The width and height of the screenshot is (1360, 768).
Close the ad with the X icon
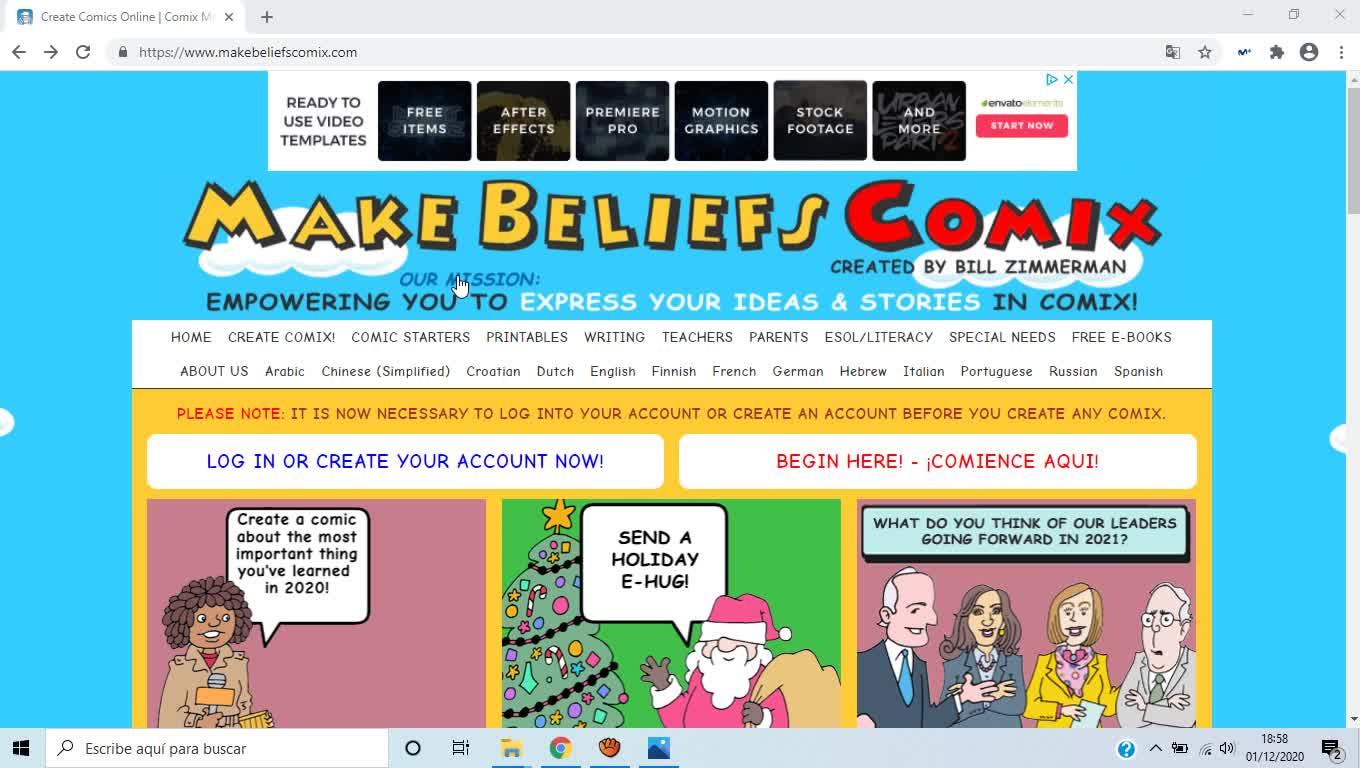[1068, 79]
